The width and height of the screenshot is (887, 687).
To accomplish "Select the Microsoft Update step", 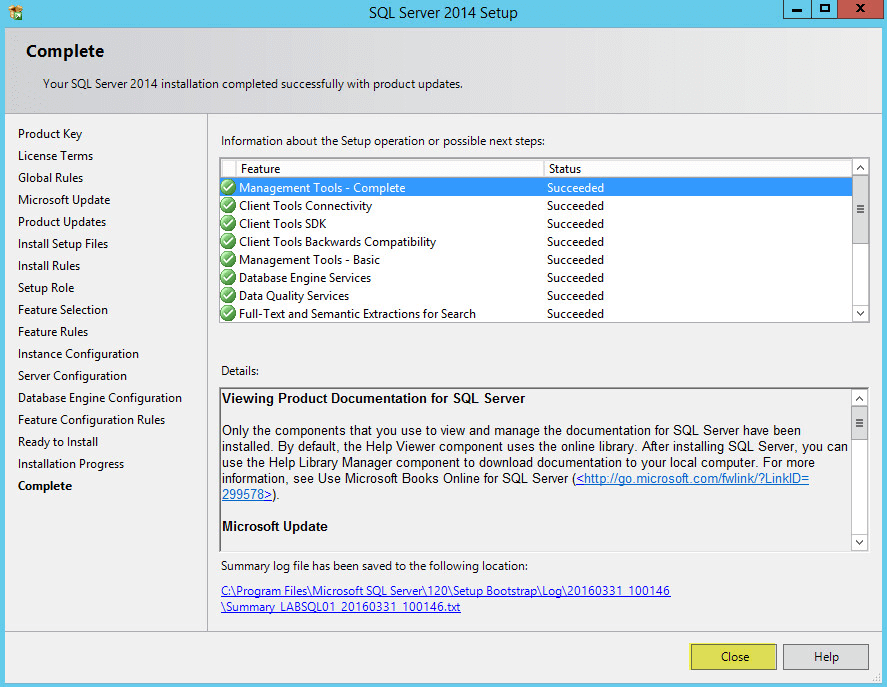I will (x=64, y=200).
